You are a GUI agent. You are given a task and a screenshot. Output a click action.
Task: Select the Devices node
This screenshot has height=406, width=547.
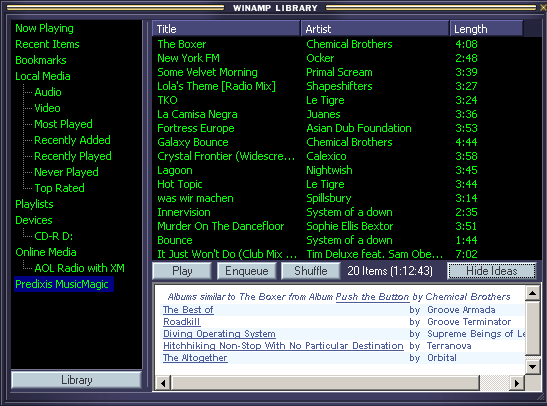pyautogui.click(x=34, y=220)
